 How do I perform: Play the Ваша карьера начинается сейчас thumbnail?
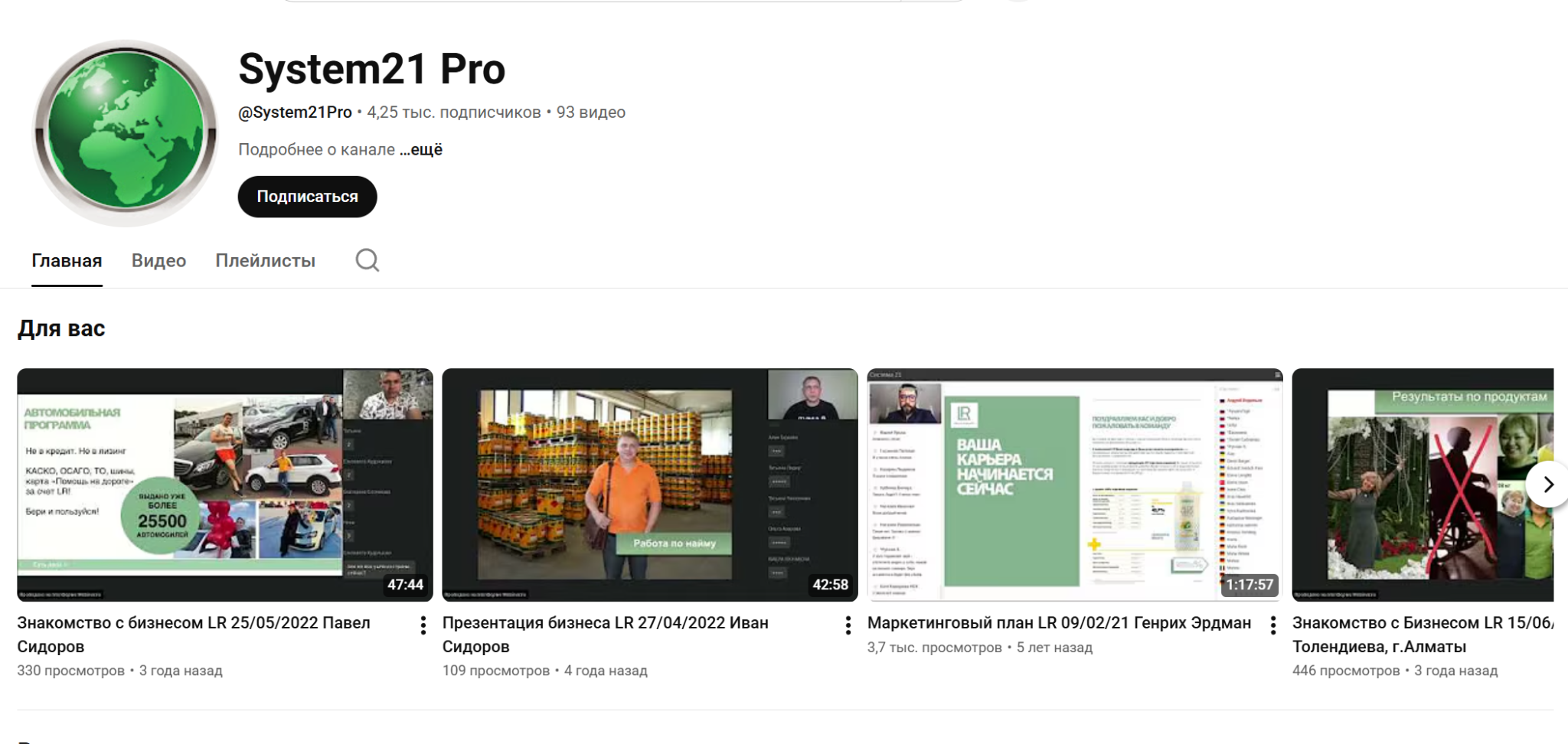pos(1075,485)
